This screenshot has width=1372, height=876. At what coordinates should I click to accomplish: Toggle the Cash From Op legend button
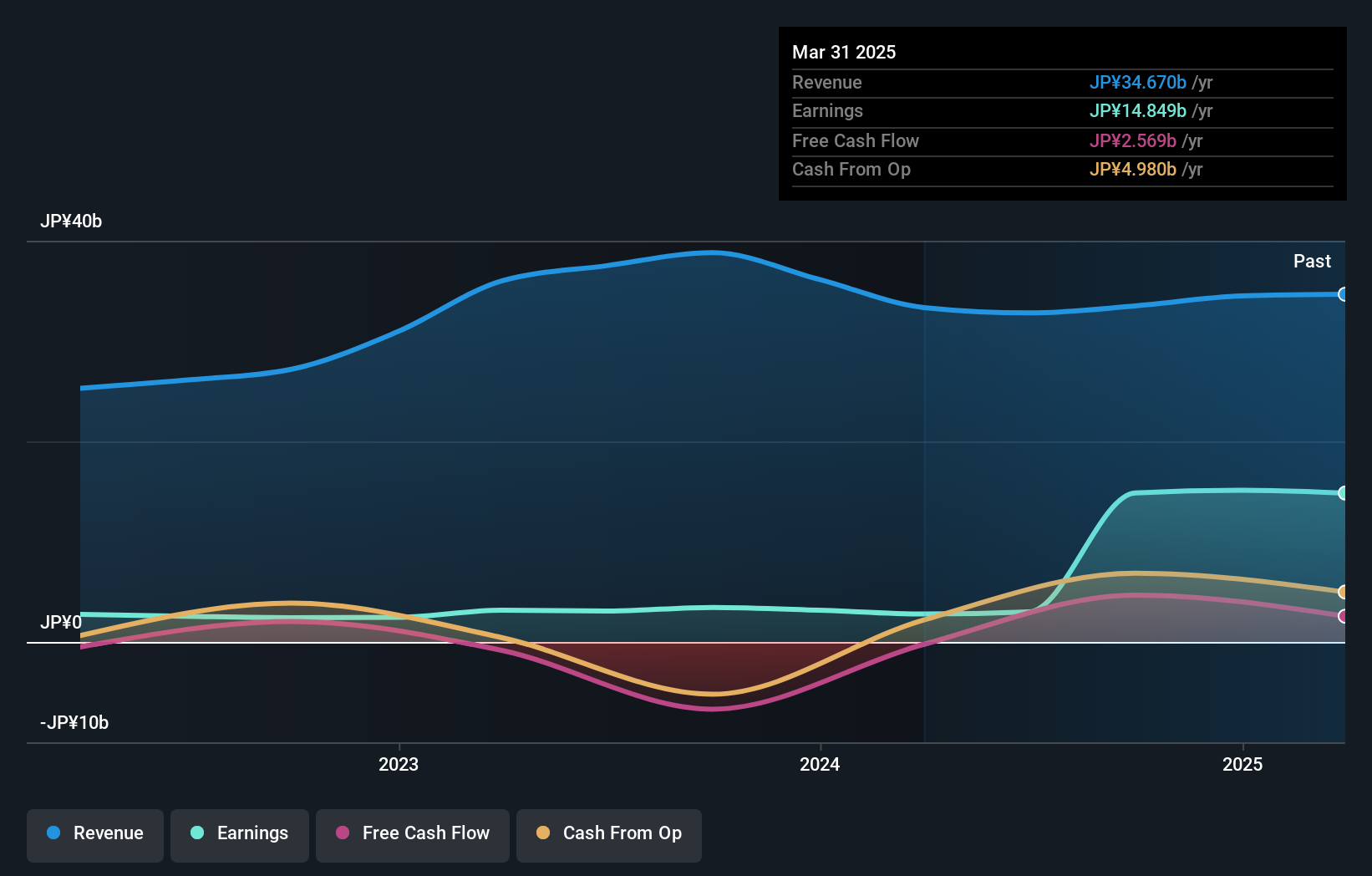(x=609, y=835)
